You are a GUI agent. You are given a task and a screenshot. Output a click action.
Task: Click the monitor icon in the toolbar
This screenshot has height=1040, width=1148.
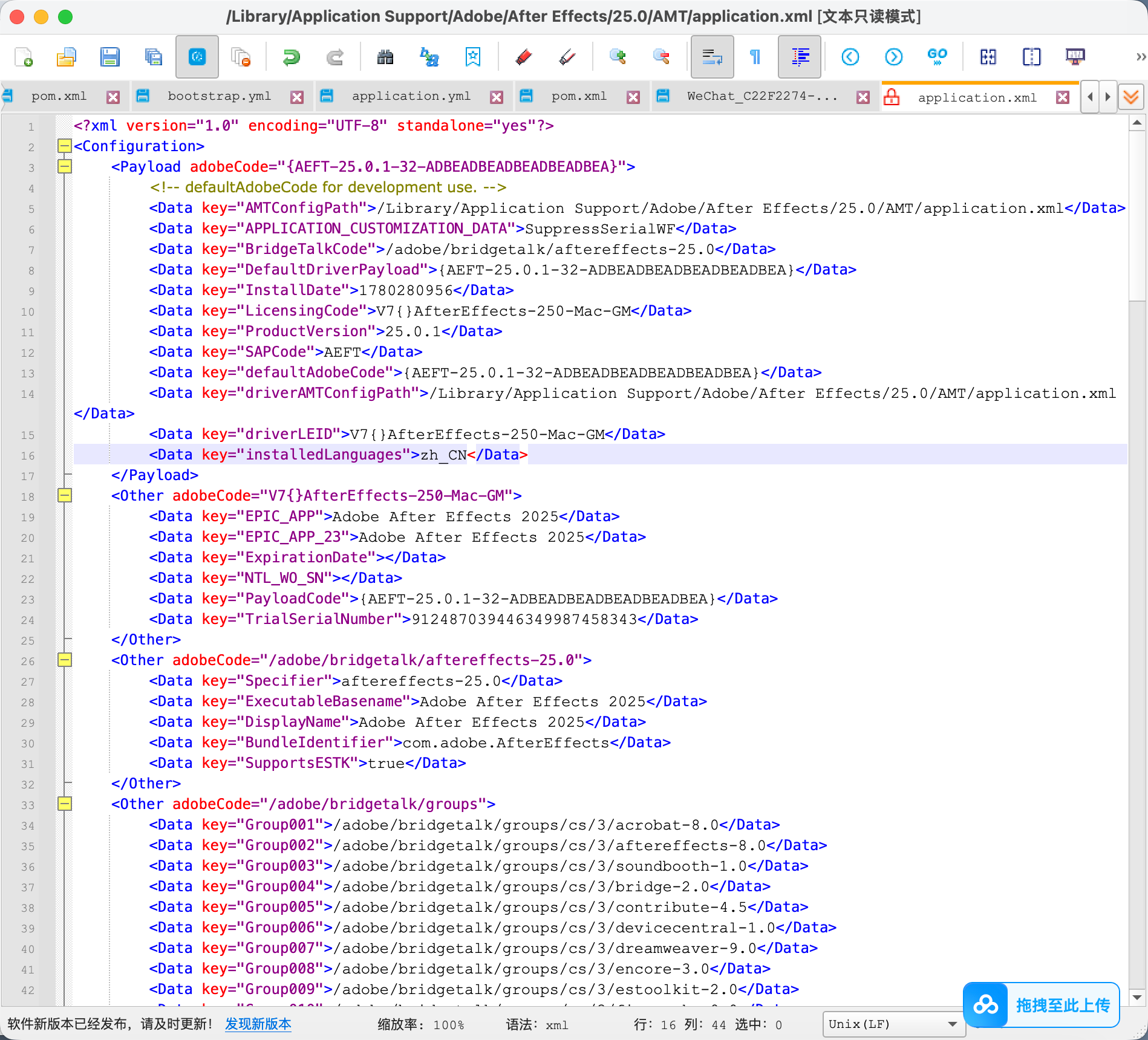1075,57
